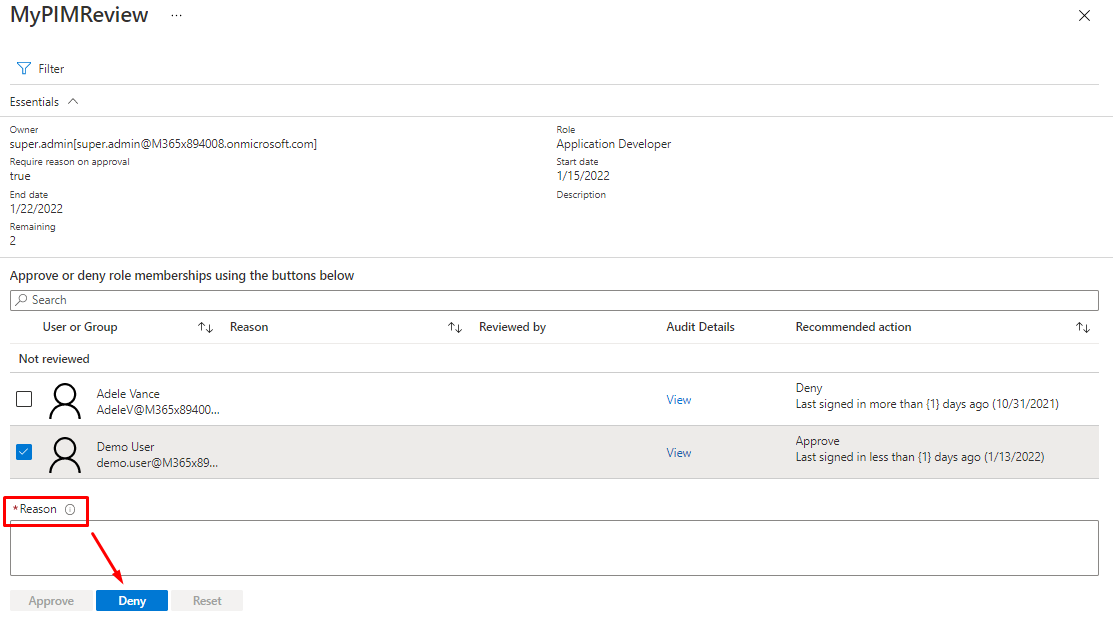Sort the Recommended action column arrows

click(x=1082, y=328)
